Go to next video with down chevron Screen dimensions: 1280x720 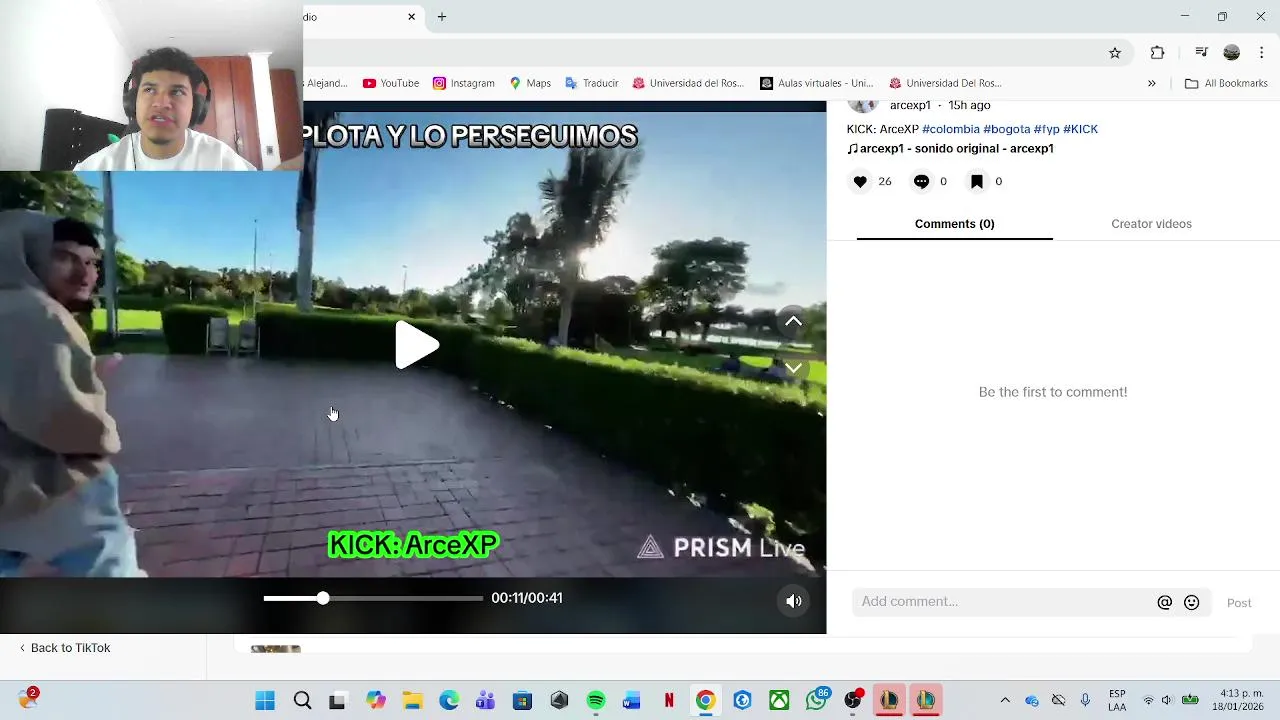click(793, 368)
